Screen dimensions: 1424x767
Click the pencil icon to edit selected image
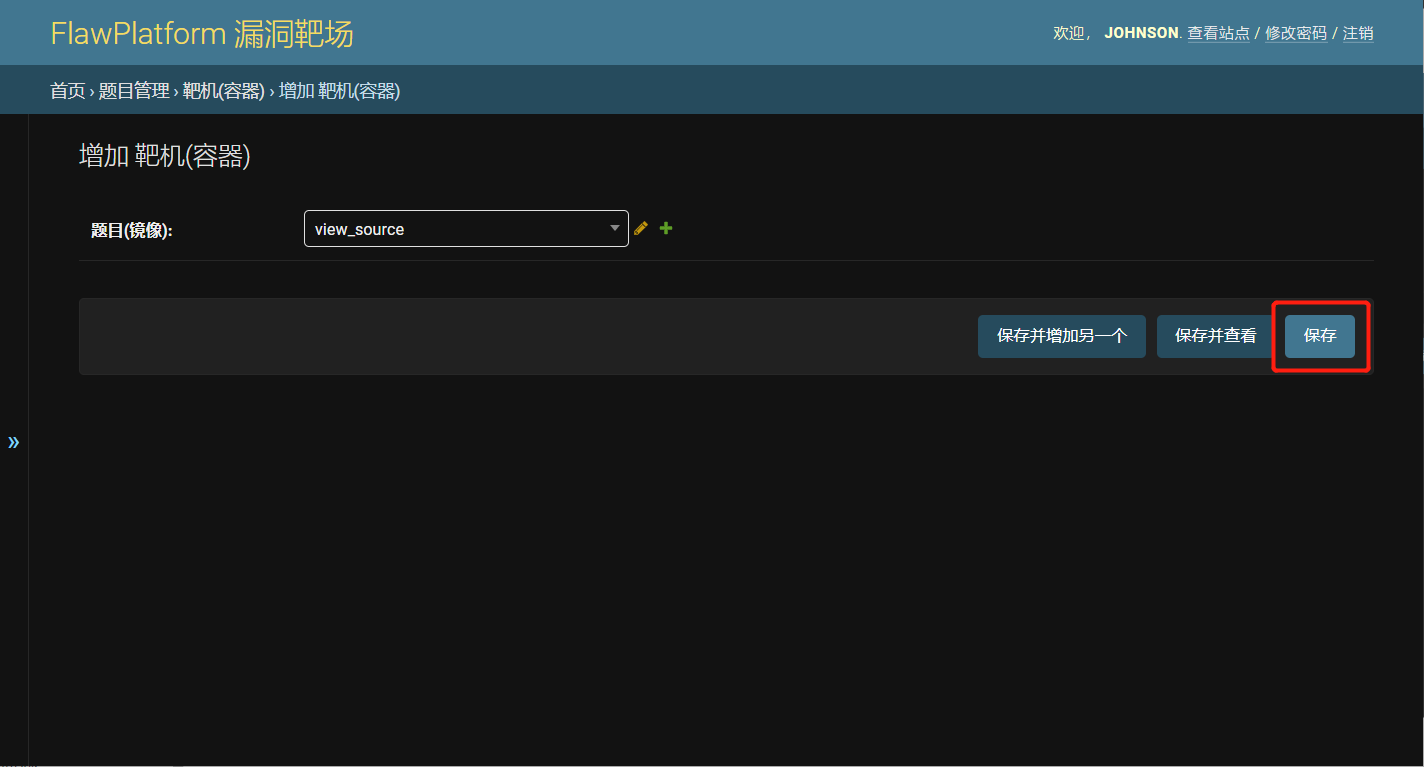click(641, 228)
